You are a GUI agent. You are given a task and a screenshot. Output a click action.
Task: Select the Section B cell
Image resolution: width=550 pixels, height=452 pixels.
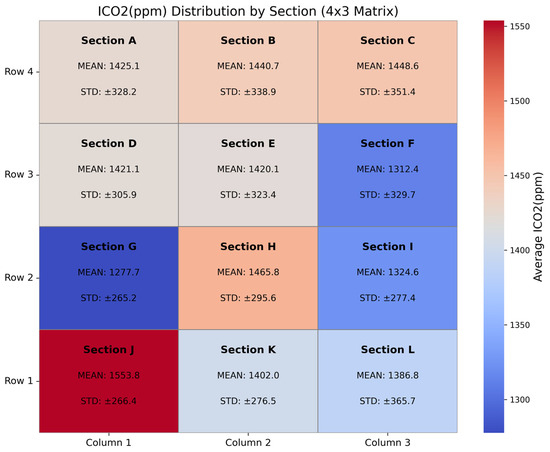pyautogui.click(x=248, y=72)
